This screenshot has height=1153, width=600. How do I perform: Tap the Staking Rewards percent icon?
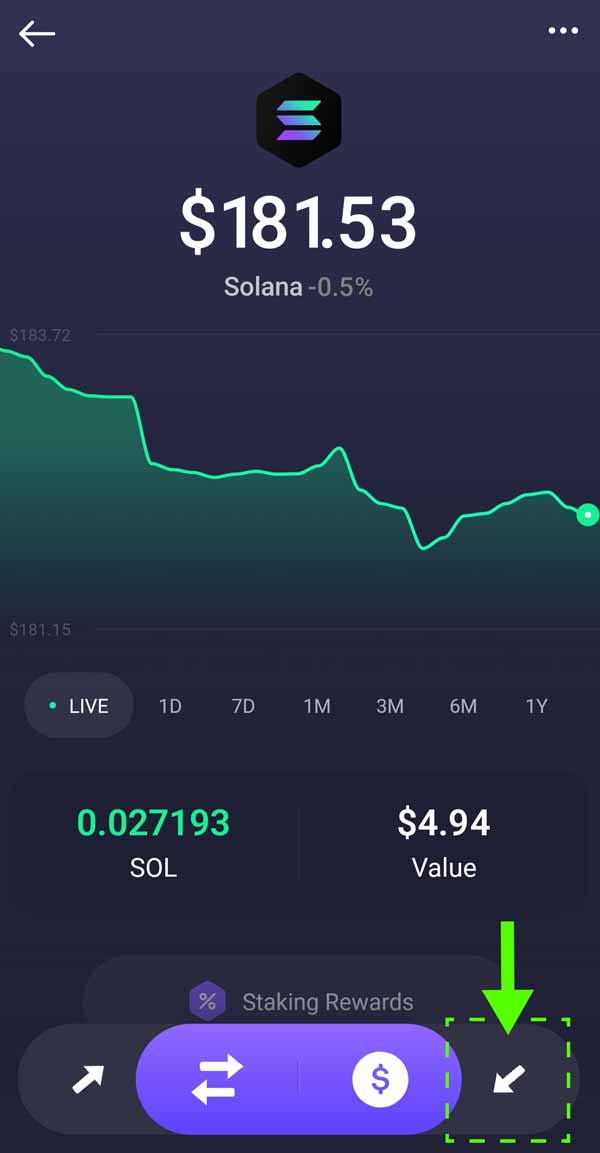pyautogui.click(x=207, y=1002)
